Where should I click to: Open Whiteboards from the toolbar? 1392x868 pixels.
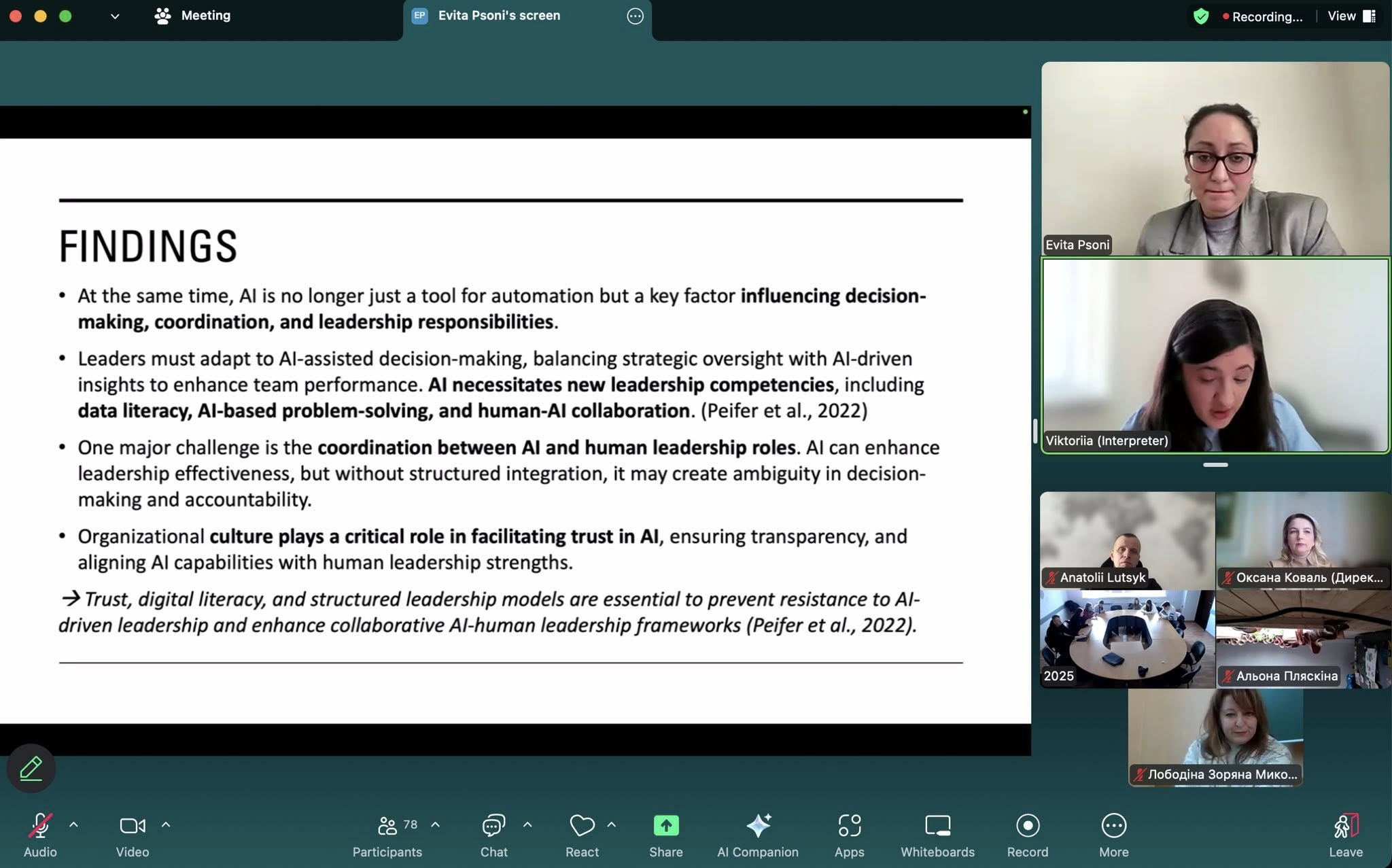click(x=937, y=826)
